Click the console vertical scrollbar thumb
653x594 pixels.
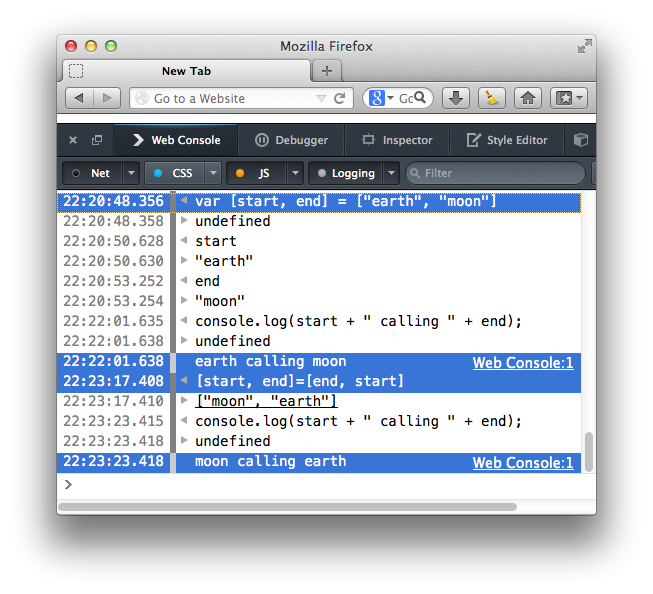[588, 452]
